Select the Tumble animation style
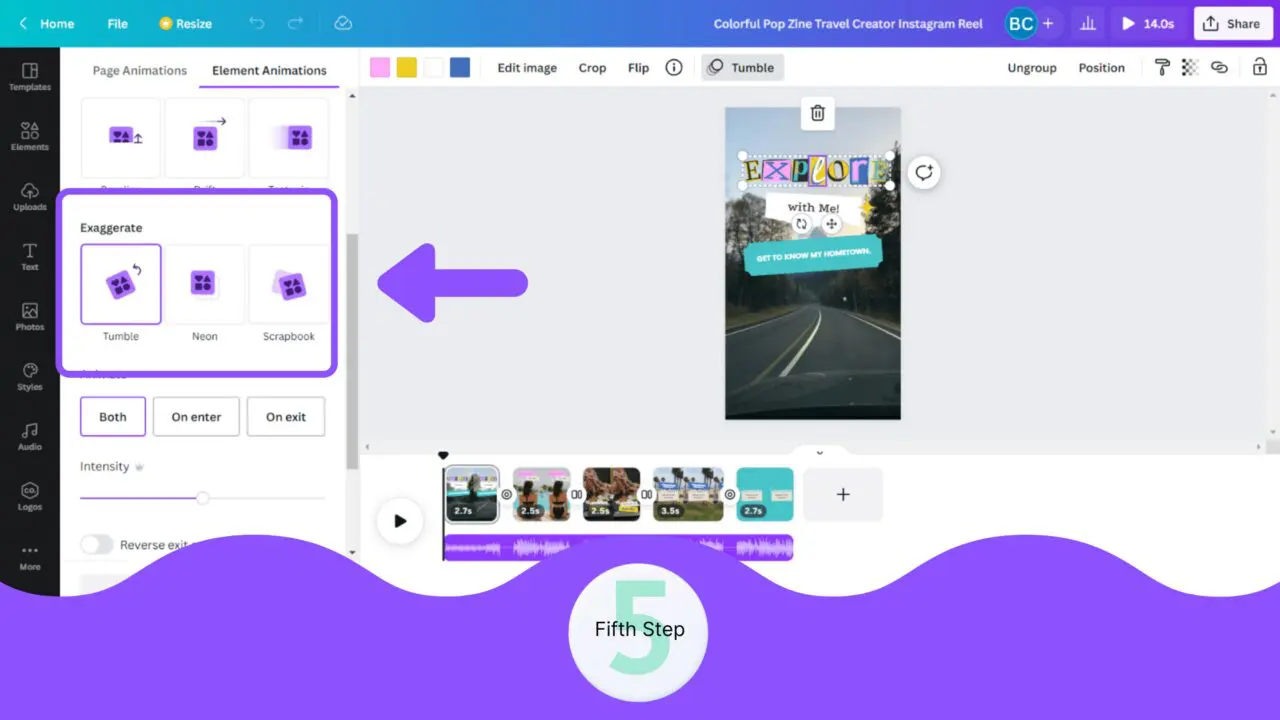1280x720 pixels. [x=120, y=284]
